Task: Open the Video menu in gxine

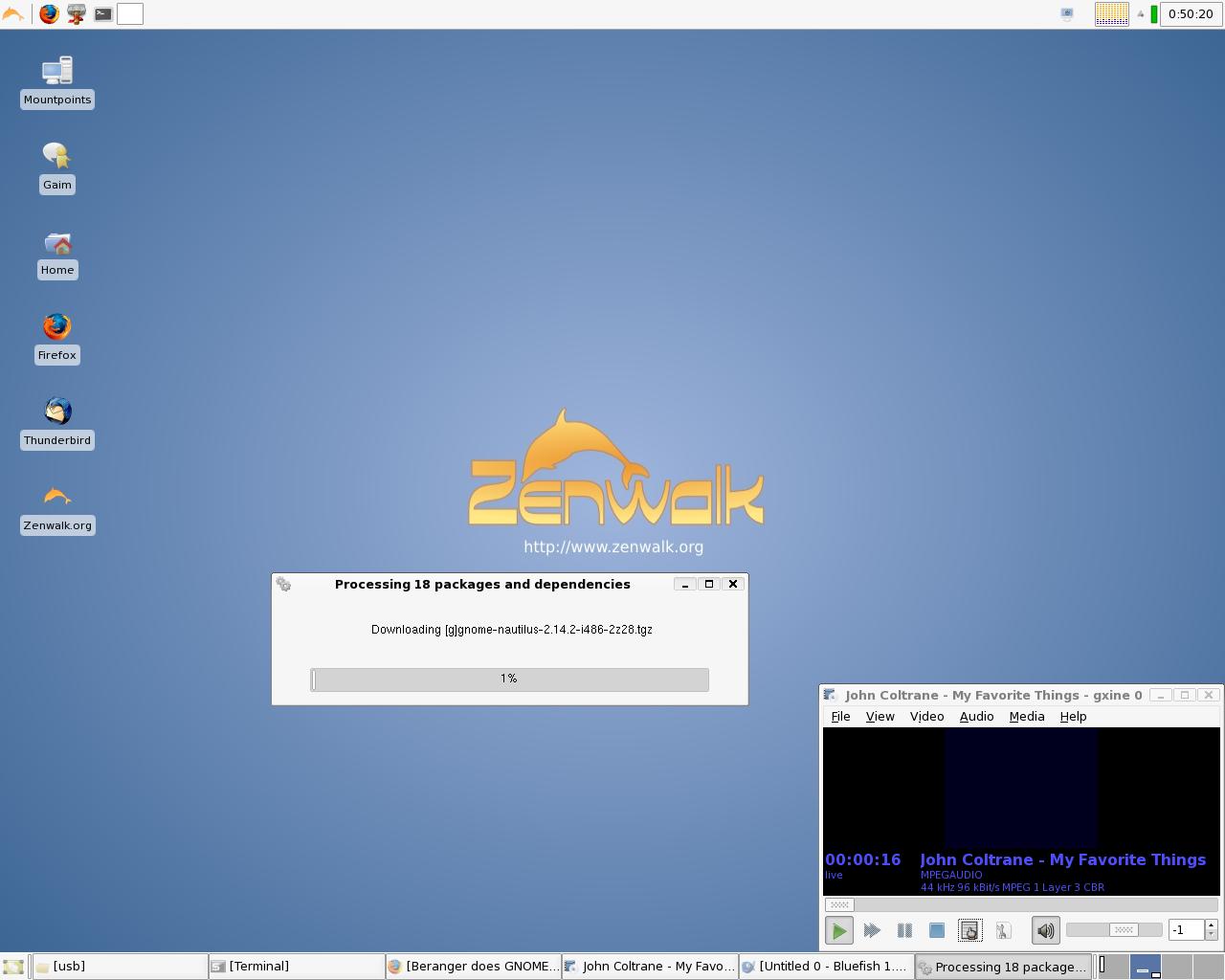Action: coord(926,716)
